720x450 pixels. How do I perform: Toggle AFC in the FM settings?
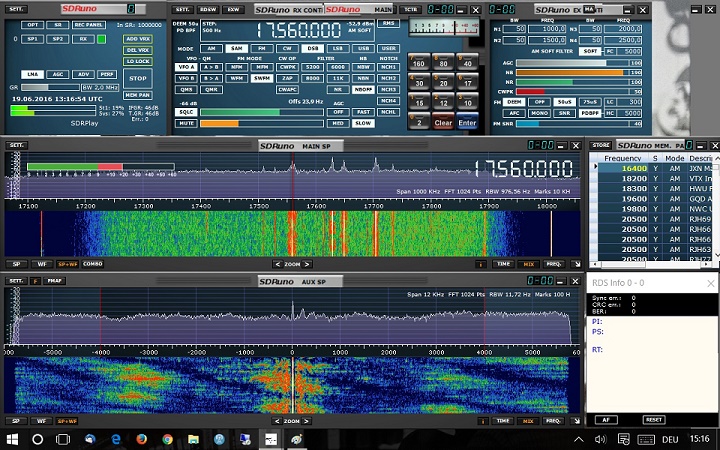click(x=514, y=113)
